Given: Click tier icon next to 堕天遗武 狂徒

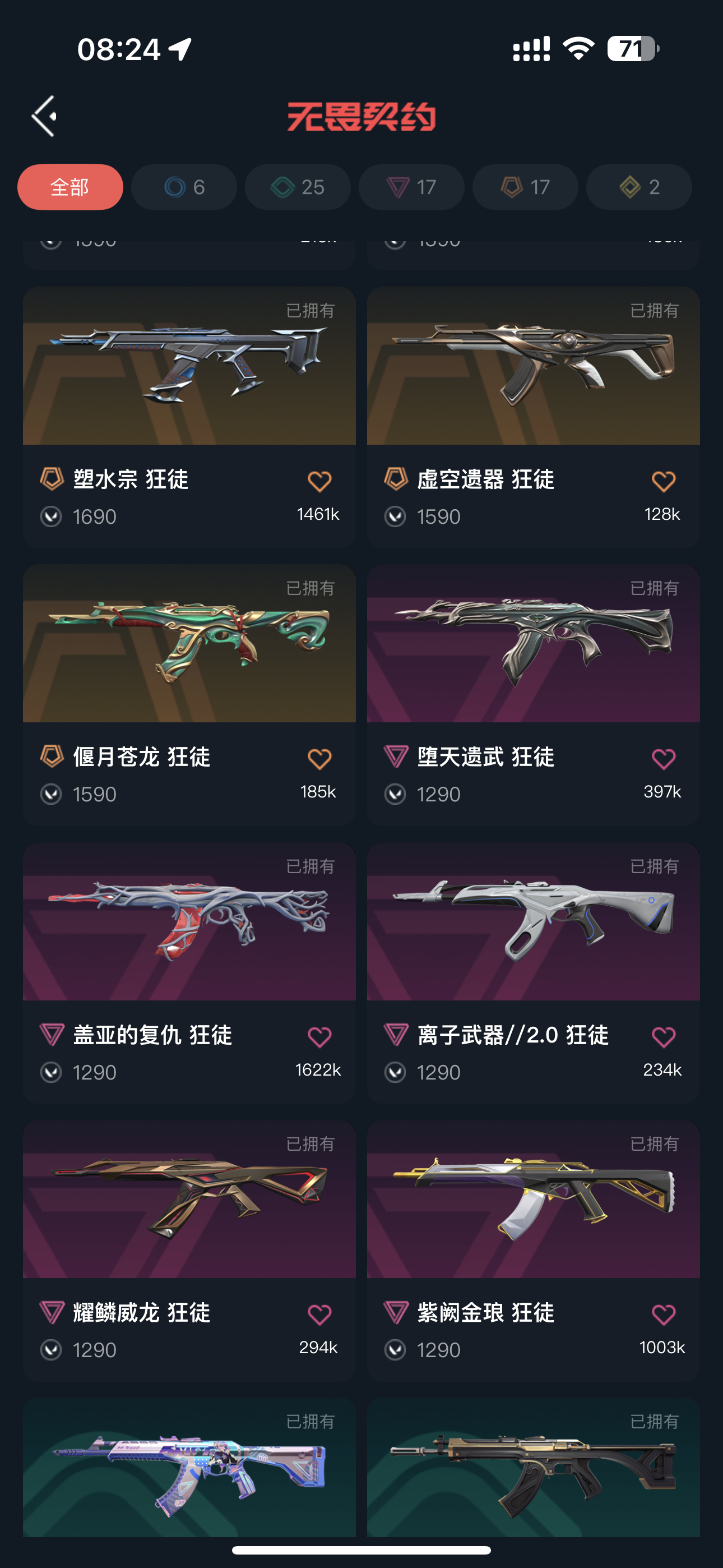Looking at the screenshot, I should pos(396,757).
